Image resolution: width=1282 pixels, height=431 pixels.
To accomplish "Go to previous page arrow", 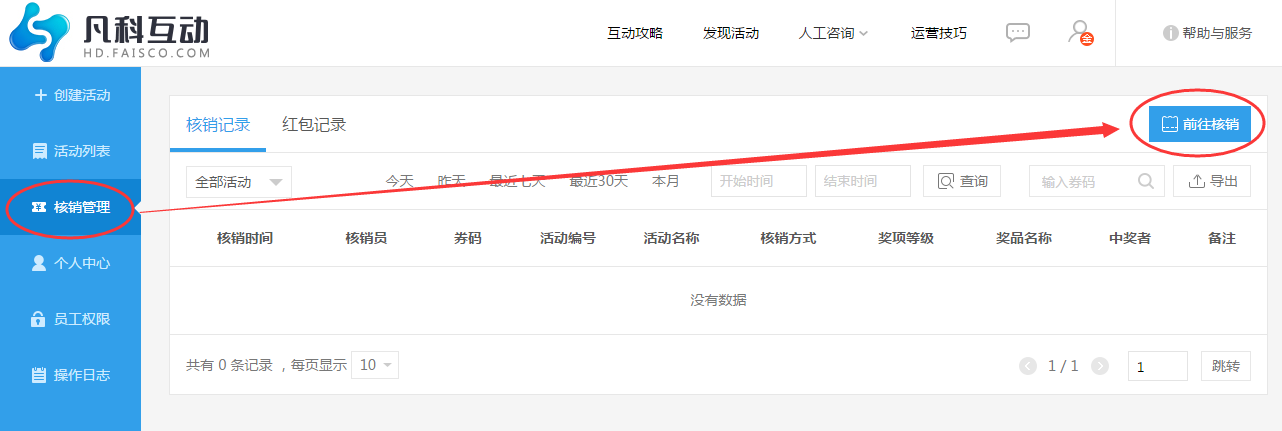I will click(1028, 366).
